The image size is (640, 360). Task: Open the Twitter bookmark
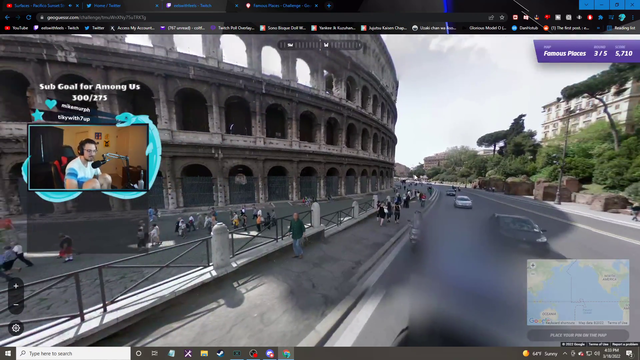[x=94, y=28]
